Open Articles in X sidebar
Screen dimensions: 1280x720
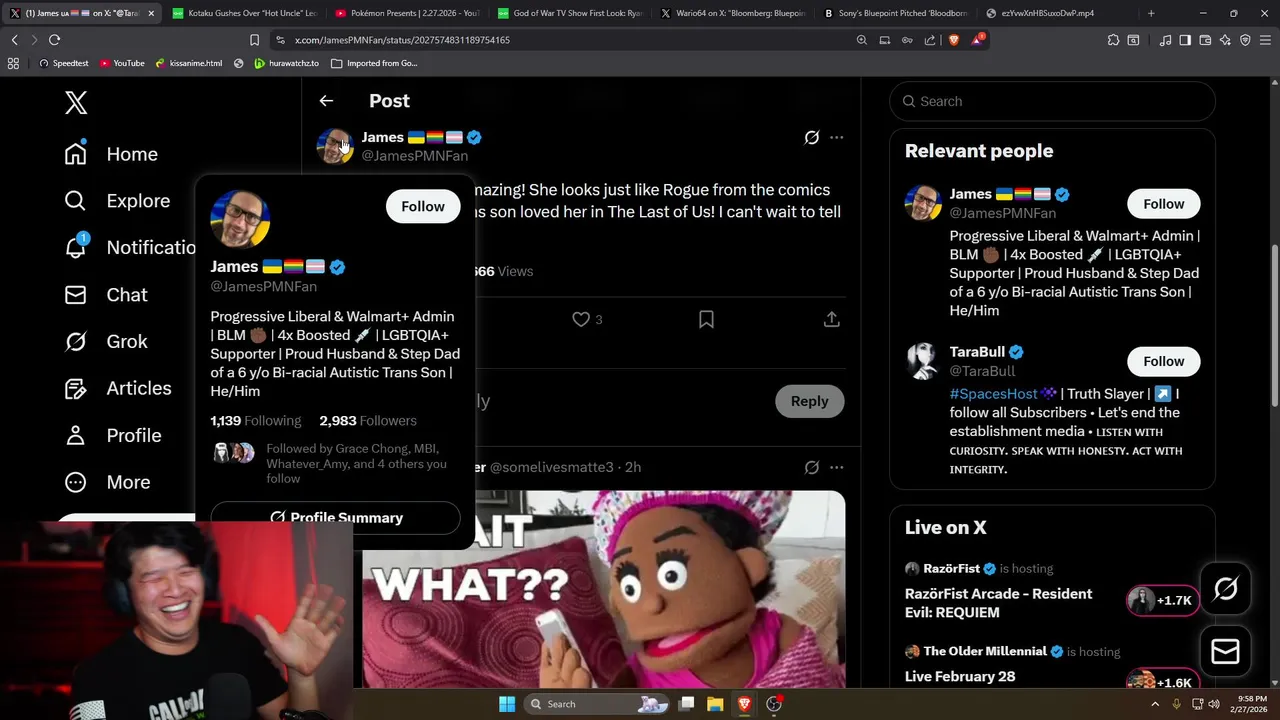pos(117,388)
